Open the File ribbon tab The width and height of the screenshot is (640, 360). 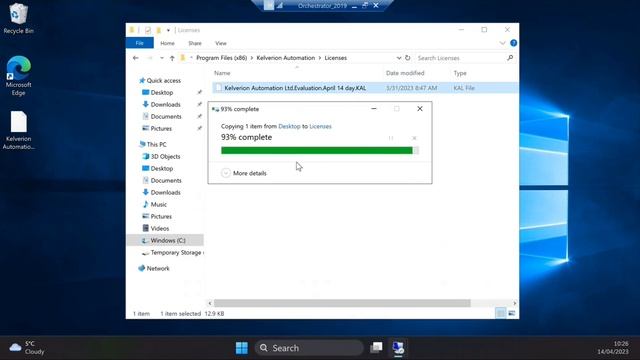tap(140, 43)
